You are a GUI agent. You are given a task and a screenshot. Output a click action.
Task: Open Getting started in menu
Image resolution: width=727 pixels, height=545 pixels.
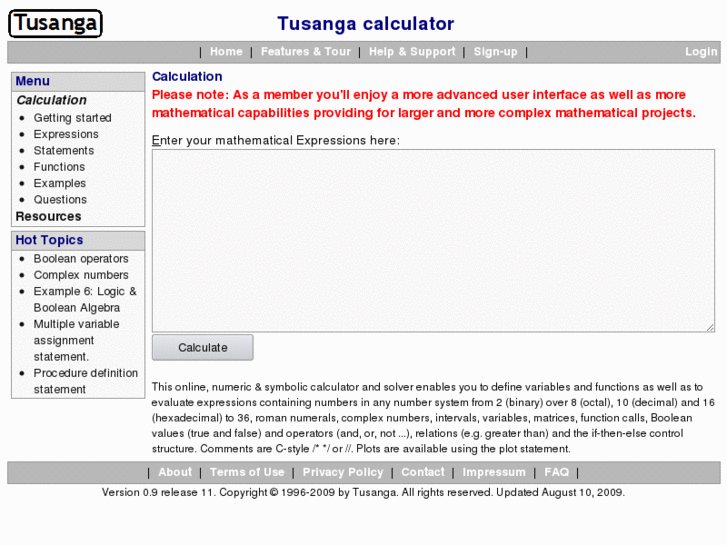tap(72, 118)
